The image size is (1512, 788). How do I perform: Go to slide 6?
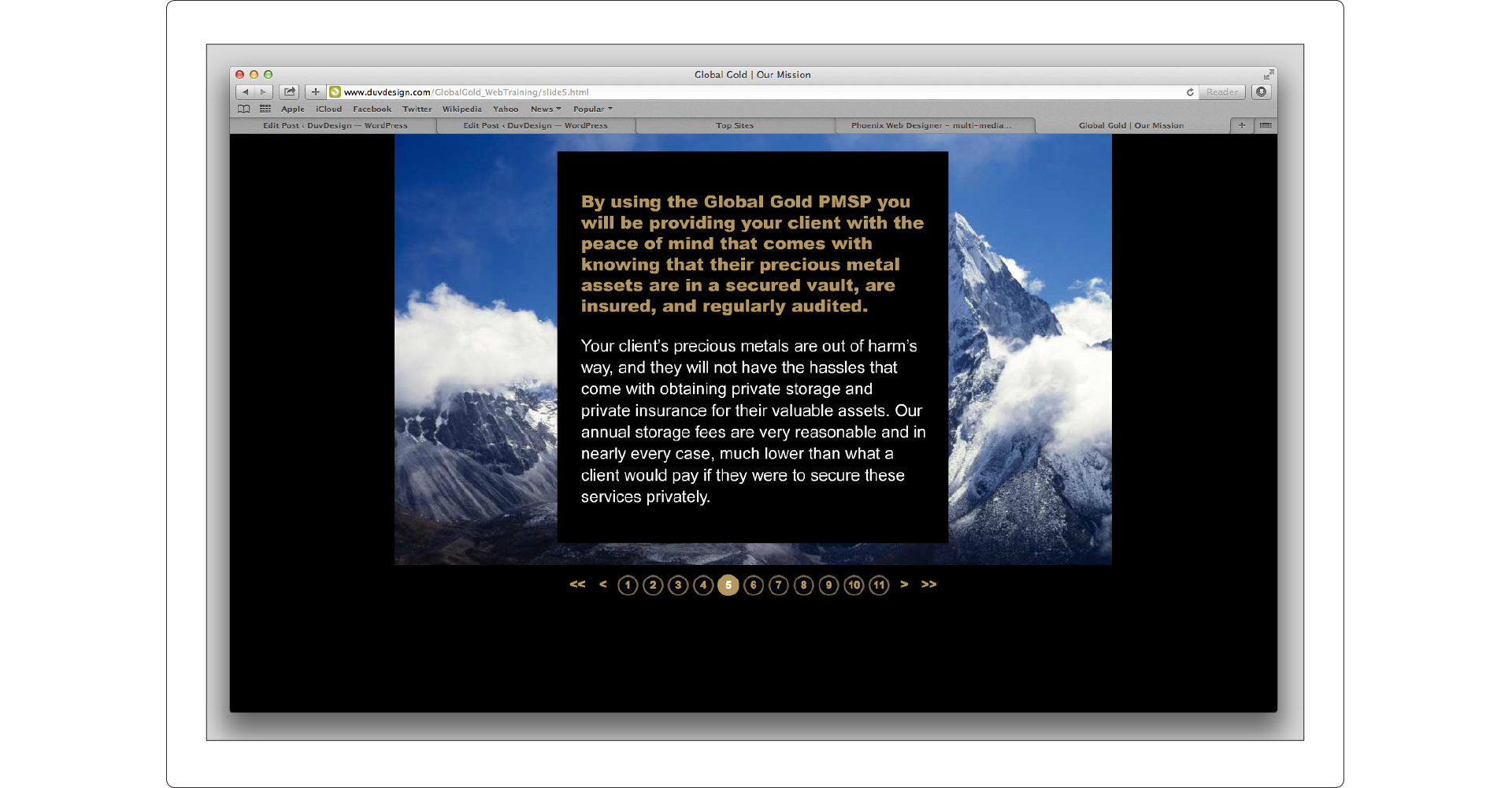pyautogui.click(x=754, y=585)
